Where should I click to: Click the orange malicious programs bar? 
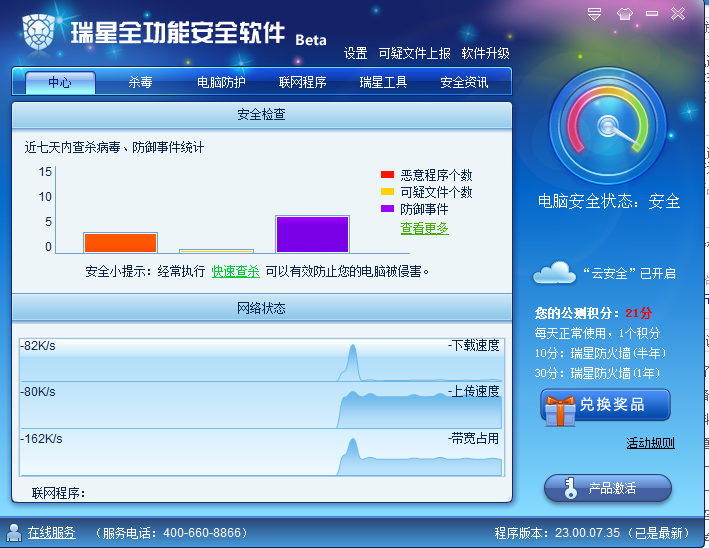(120, 243)
